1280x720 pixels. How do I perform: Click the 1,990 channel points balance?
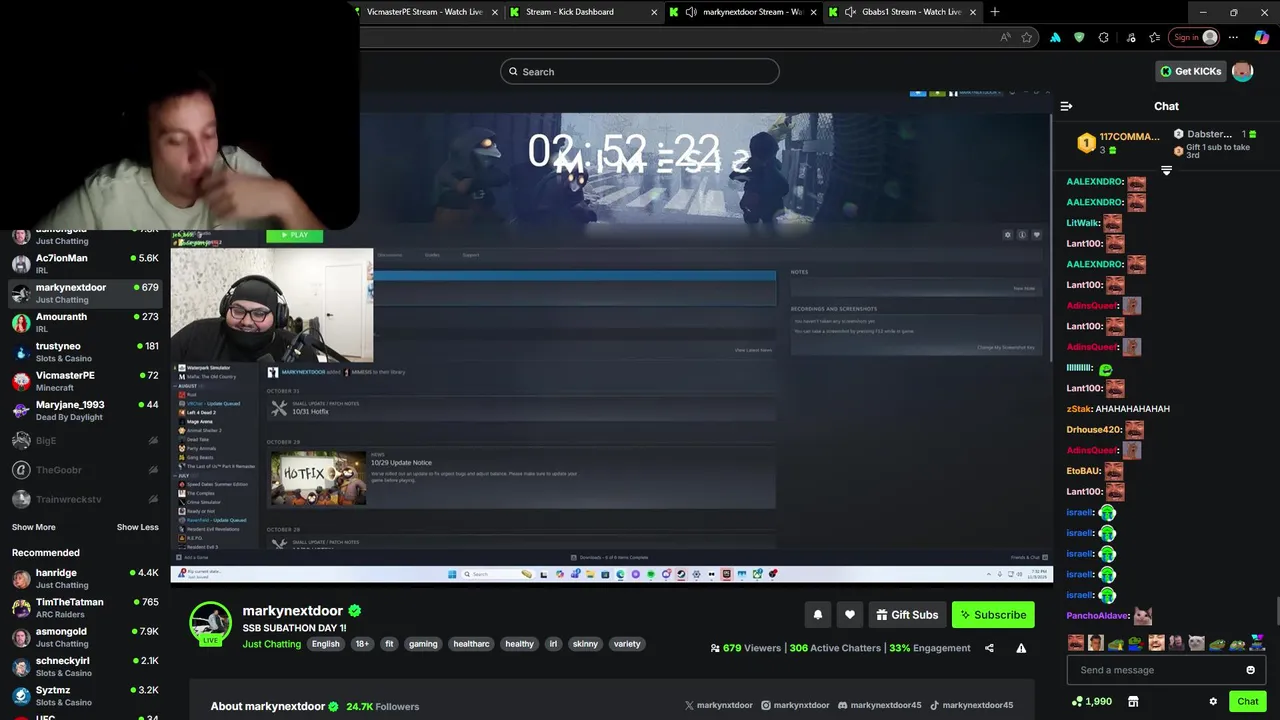1091,701
